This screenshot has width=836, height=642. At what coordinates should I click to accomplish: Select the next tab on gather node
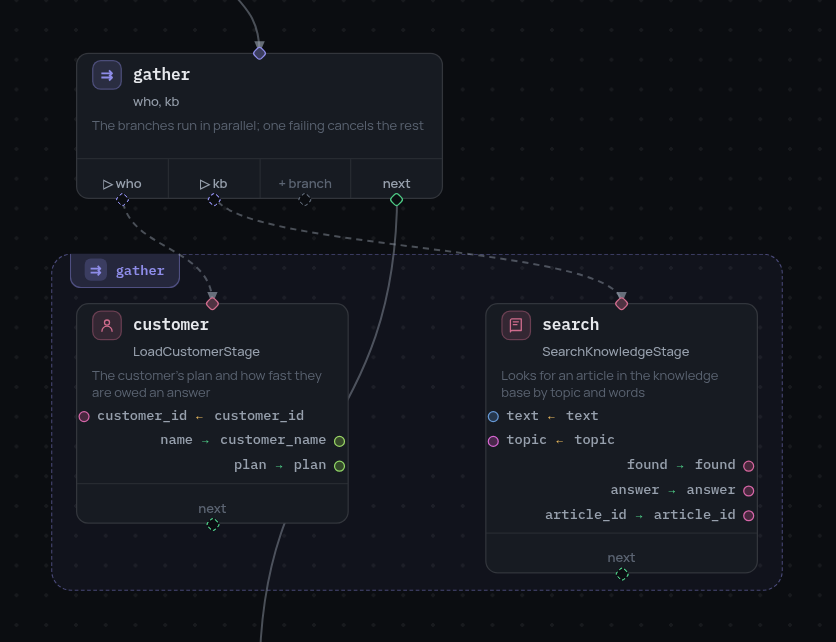[x=396, y=183]
